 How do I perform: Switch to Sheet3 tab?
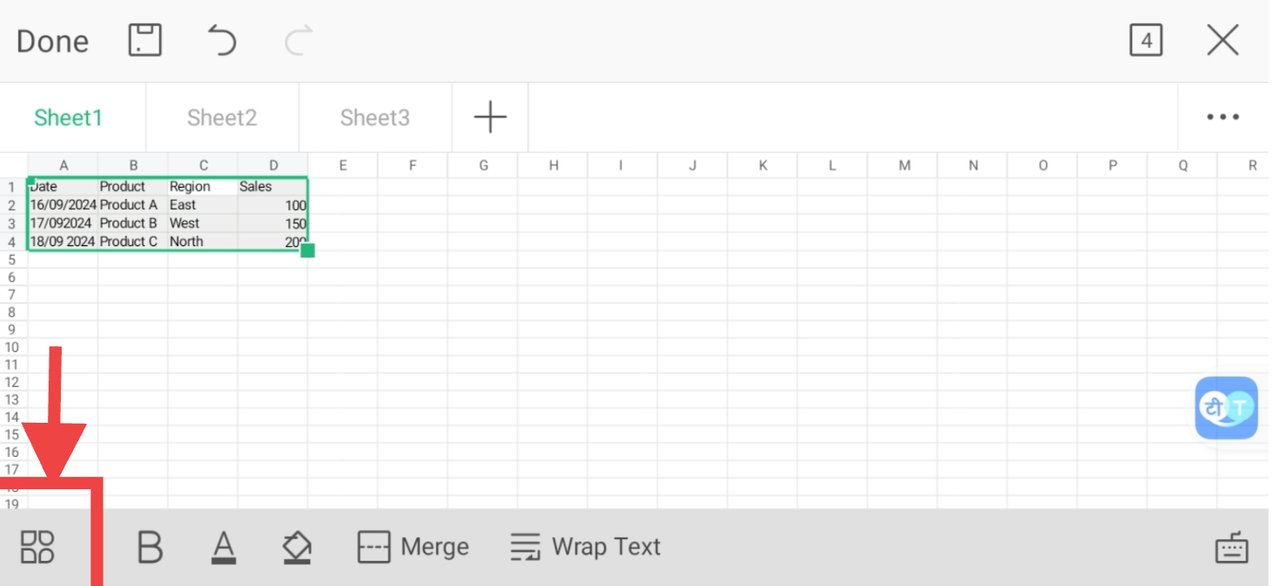point(375,117)
